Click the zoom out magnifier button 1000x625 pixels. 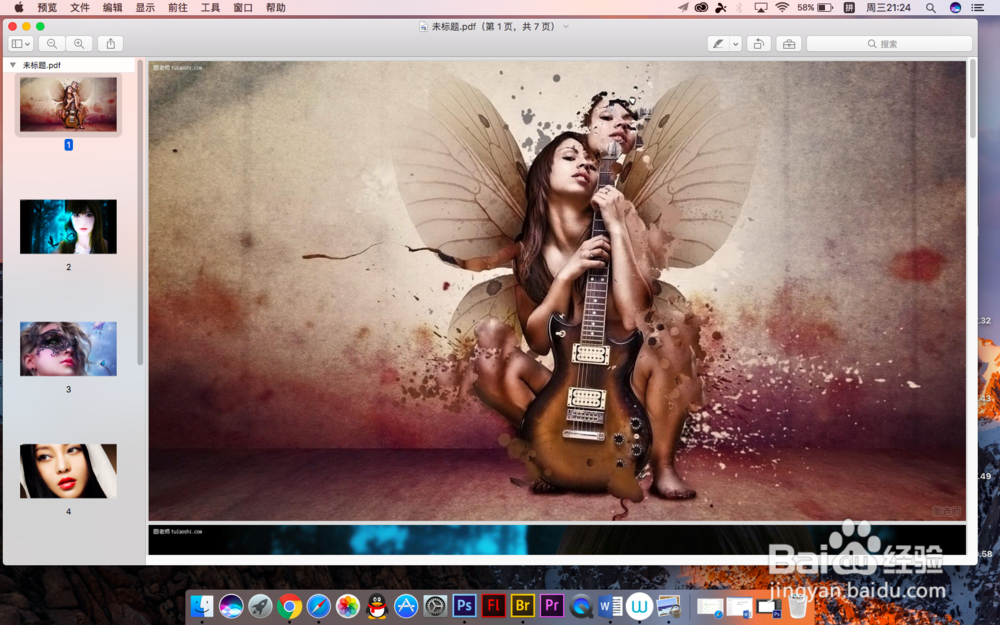coord(52,43)
